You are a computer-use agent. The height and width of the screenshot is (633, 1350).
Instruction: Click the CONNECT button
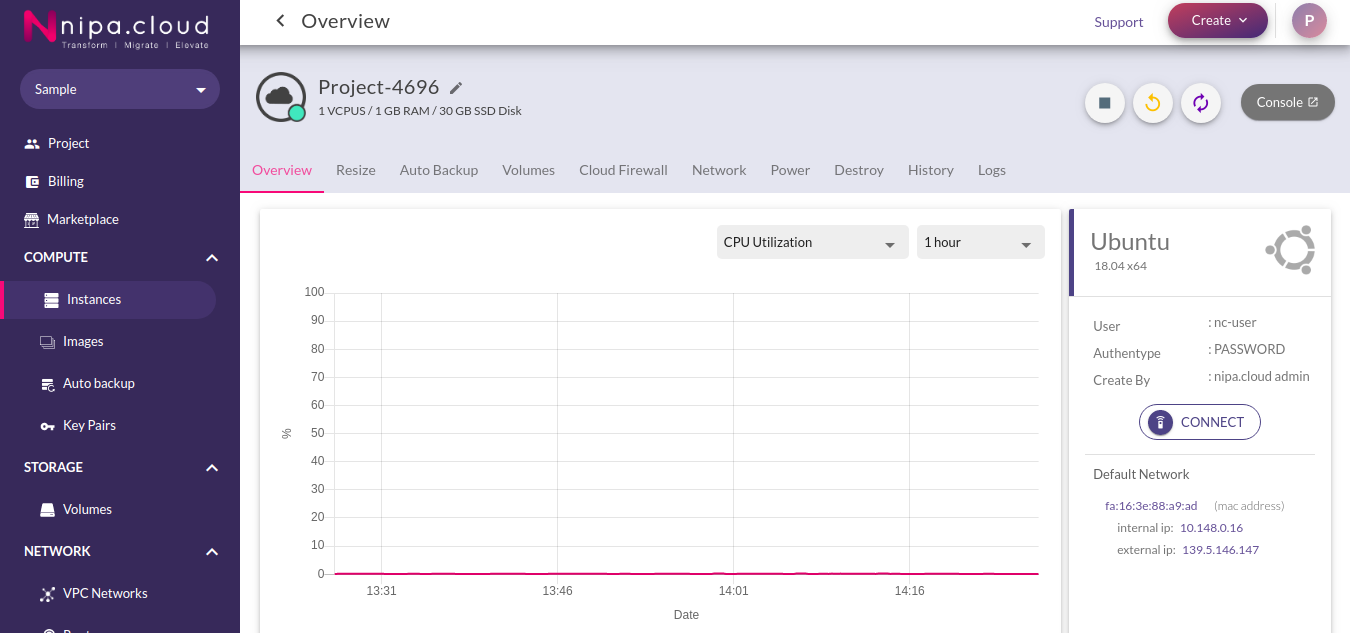coord(1200,422)
